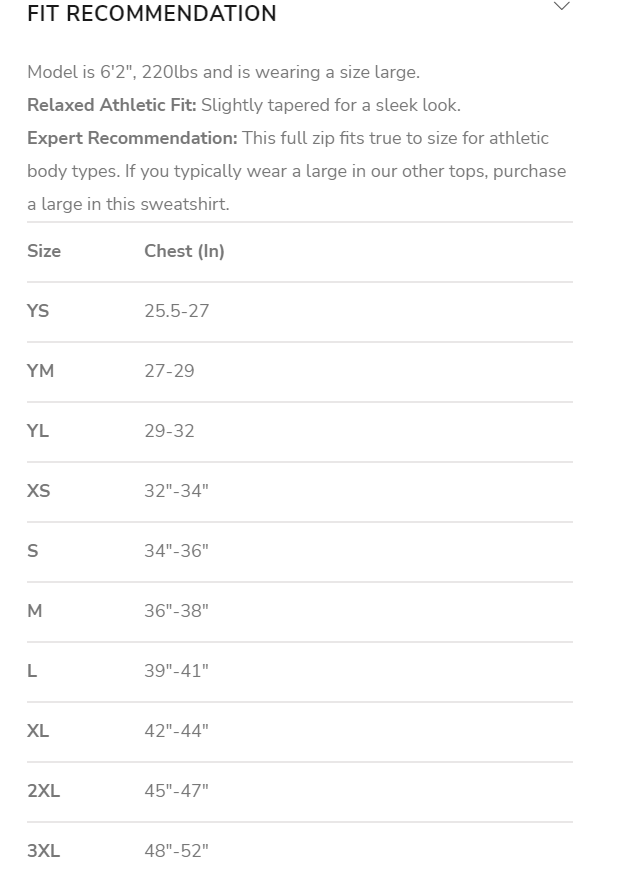The image size is (622, 877).
Task: Select the YL size row label
Action: [x=38, y=431]
